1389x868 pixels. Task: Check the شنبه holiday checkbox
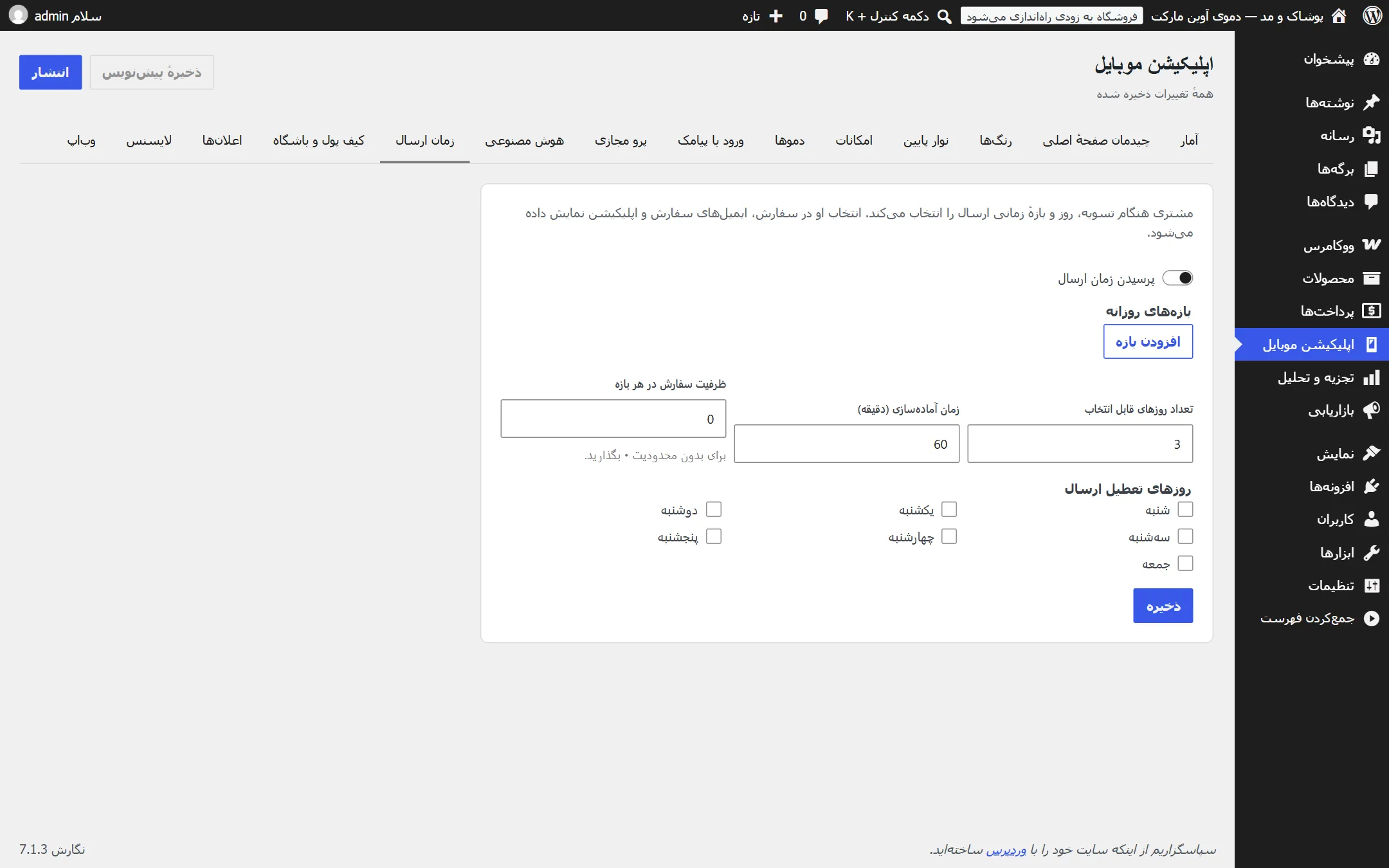(1185, 509)
